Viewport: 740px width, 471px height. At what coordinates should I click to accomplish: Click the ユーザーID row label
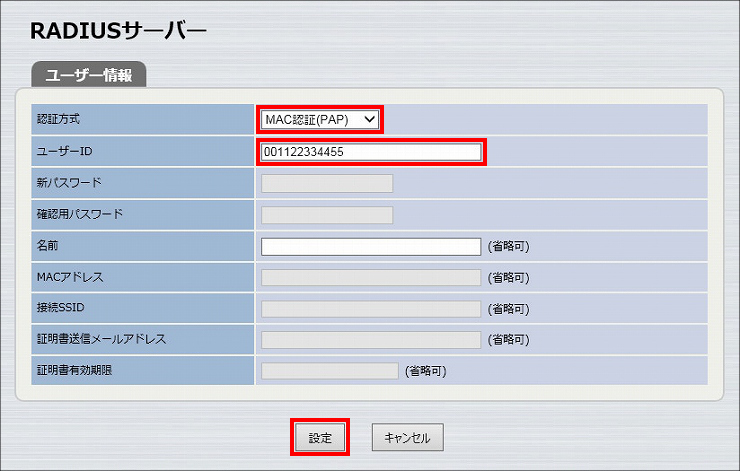pyautogui.click(x=65, y=151)
